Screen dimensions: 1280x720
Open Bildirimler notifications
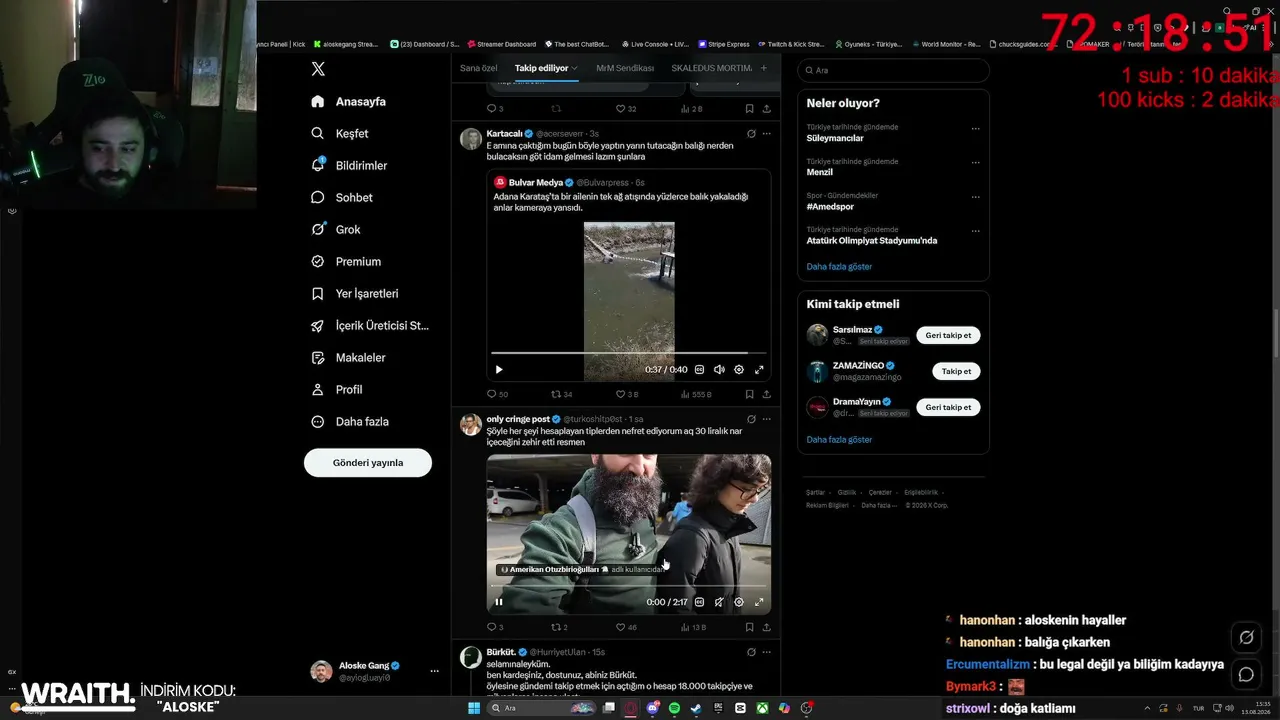coord(349,165)
